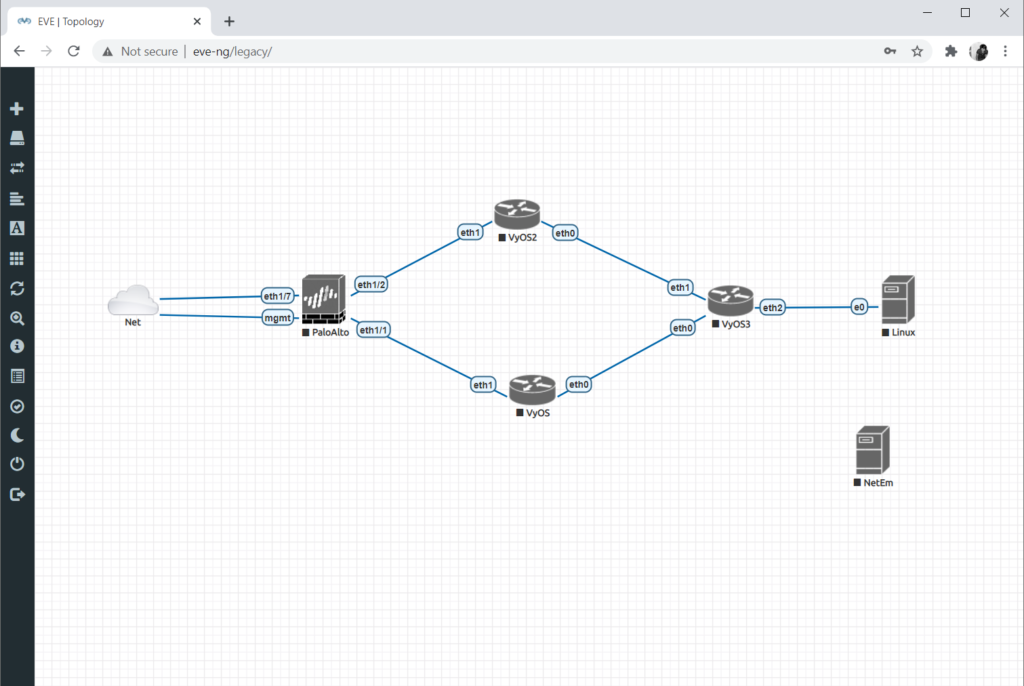Toggle night mode with the moon icon
This screenshot has width=1024, height=686.
17,435
